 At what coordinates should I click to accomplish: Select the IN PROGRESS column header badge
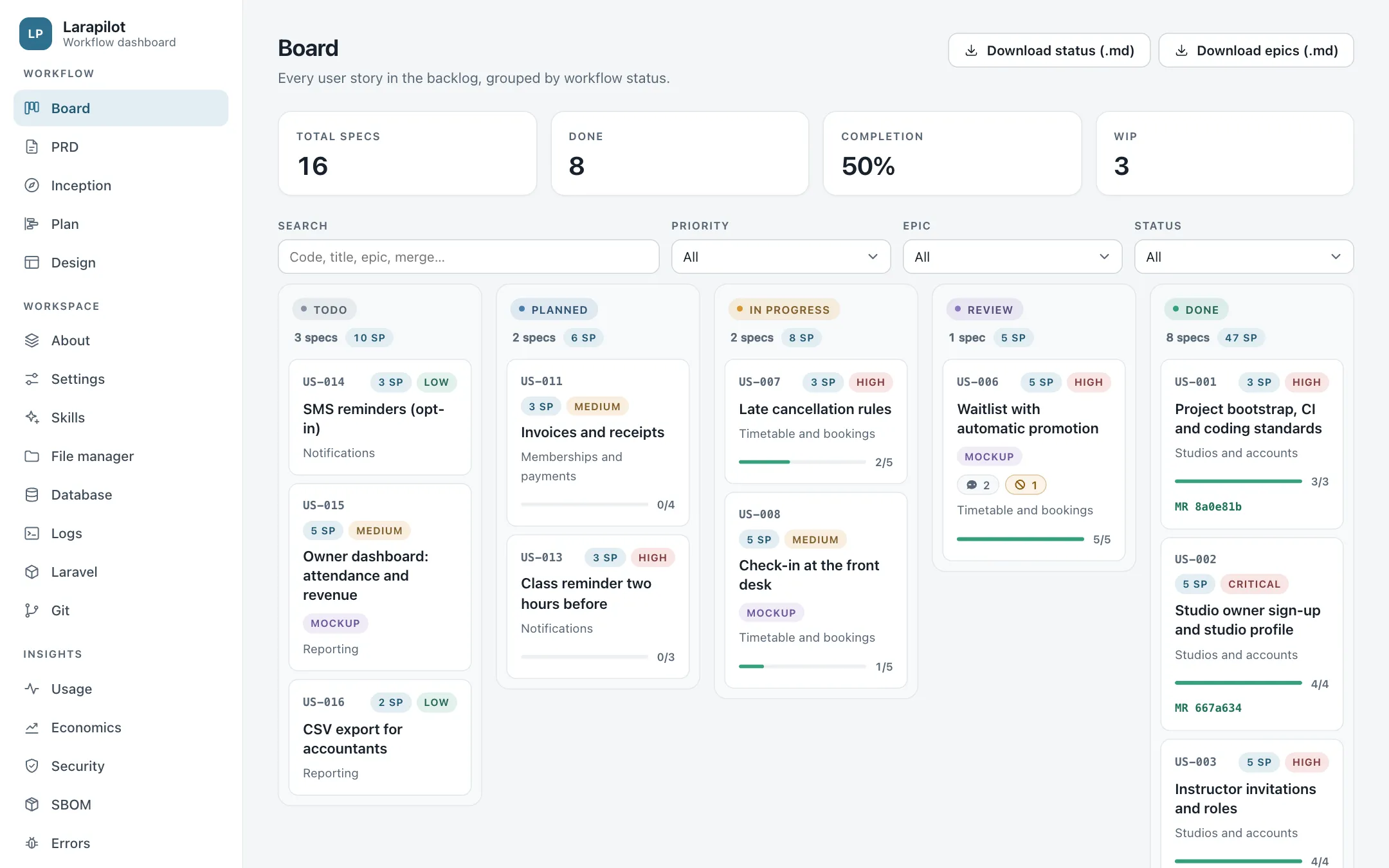pyautogui.click(x=783, y=309)
